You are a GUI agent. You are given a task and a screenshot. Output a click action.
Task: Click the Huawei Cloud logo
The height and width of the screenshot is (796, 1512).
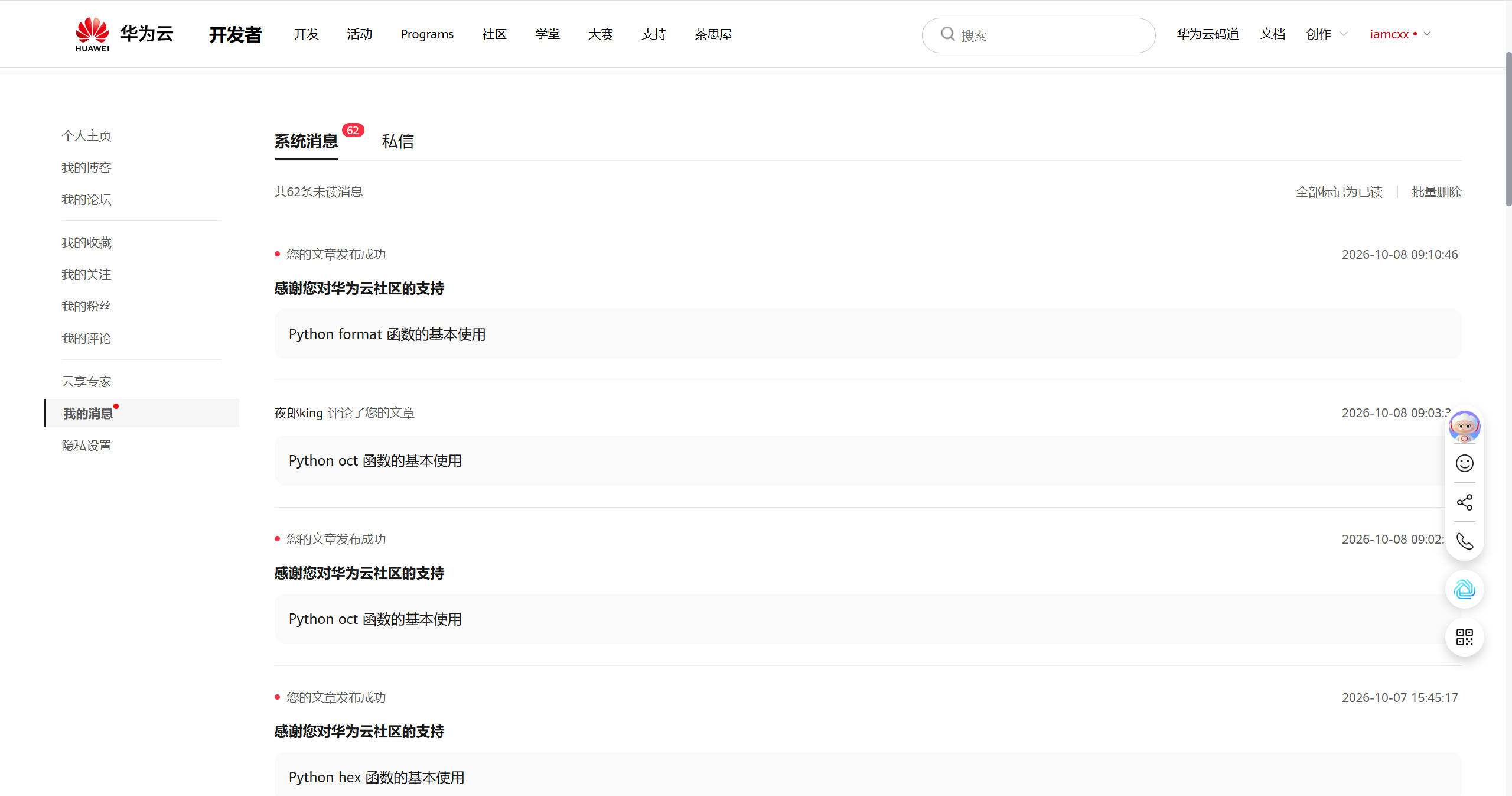[x=124, y=34]
